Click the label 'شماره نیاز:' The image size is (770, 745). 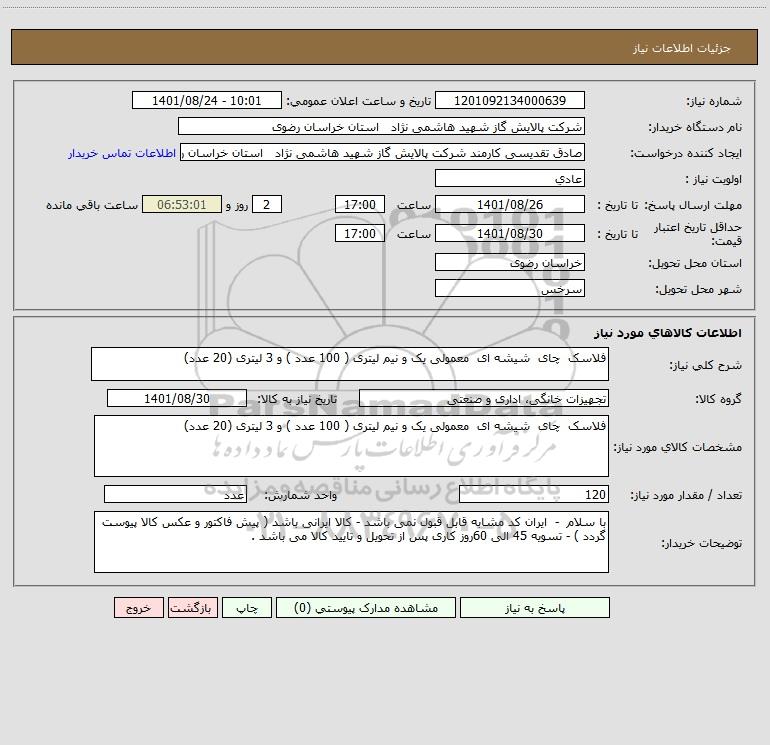714,101
